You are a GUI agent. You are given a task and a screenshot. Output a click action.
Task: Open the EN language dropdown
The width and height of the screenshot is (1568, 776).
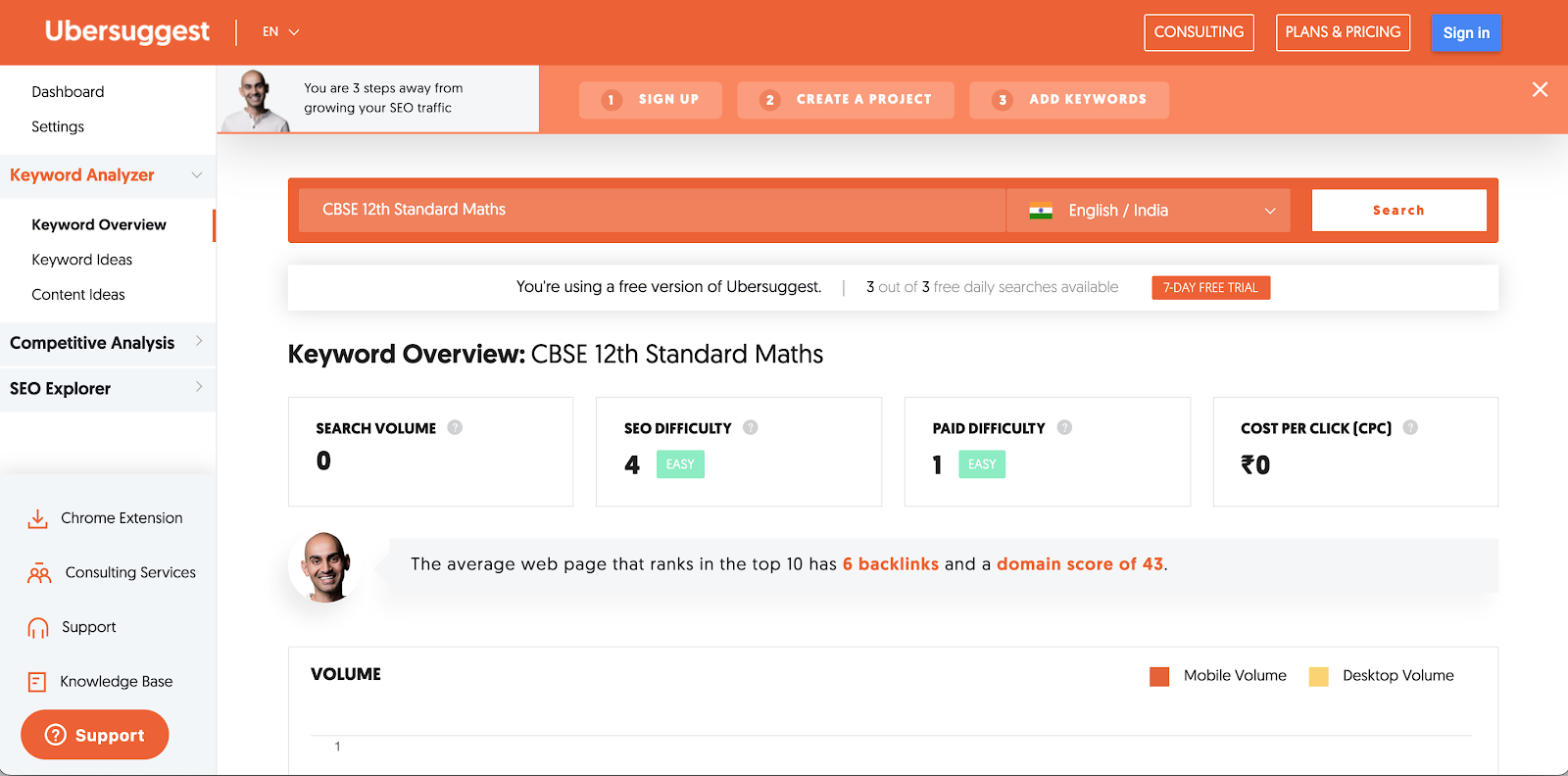click(x=281, y=32)
